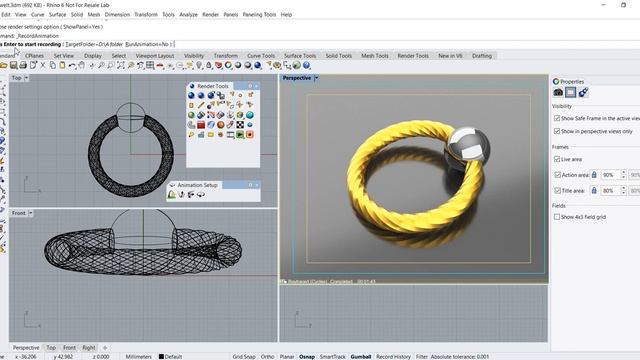Click the multicolor Layers wheel toolbar icon
The image size is (640, 360).
click(228, 65)
